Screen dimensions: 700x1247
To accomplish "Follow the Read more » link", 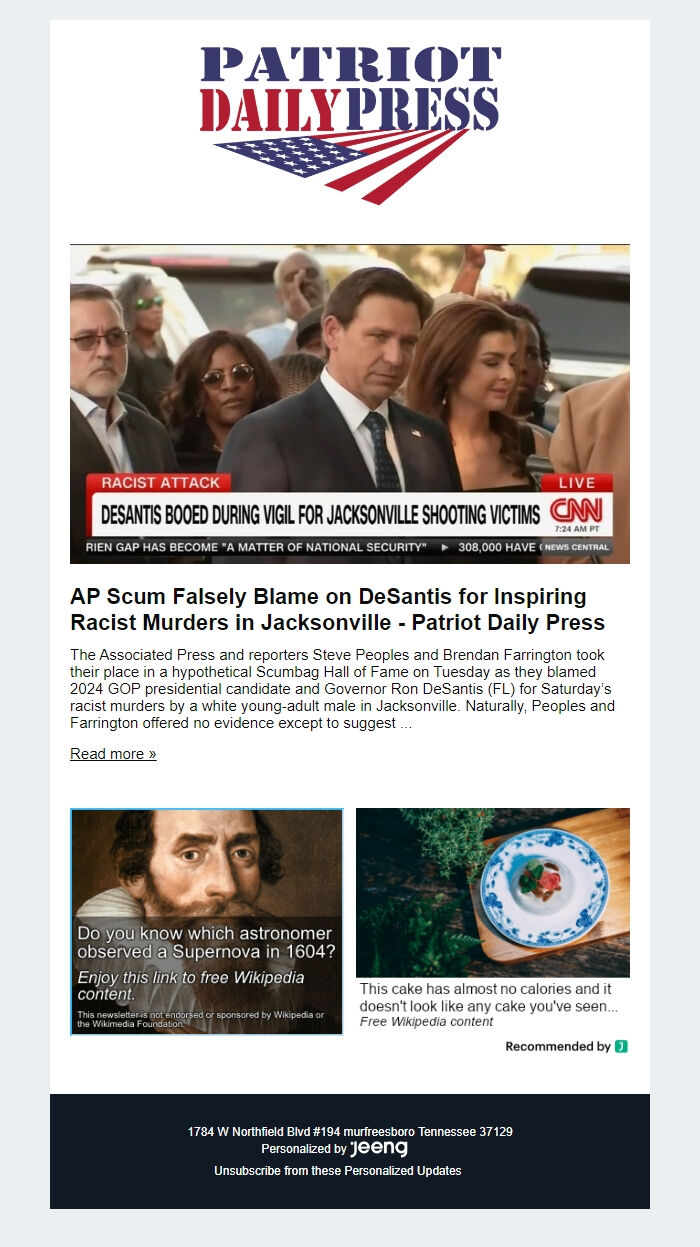I will coord(113,754).
